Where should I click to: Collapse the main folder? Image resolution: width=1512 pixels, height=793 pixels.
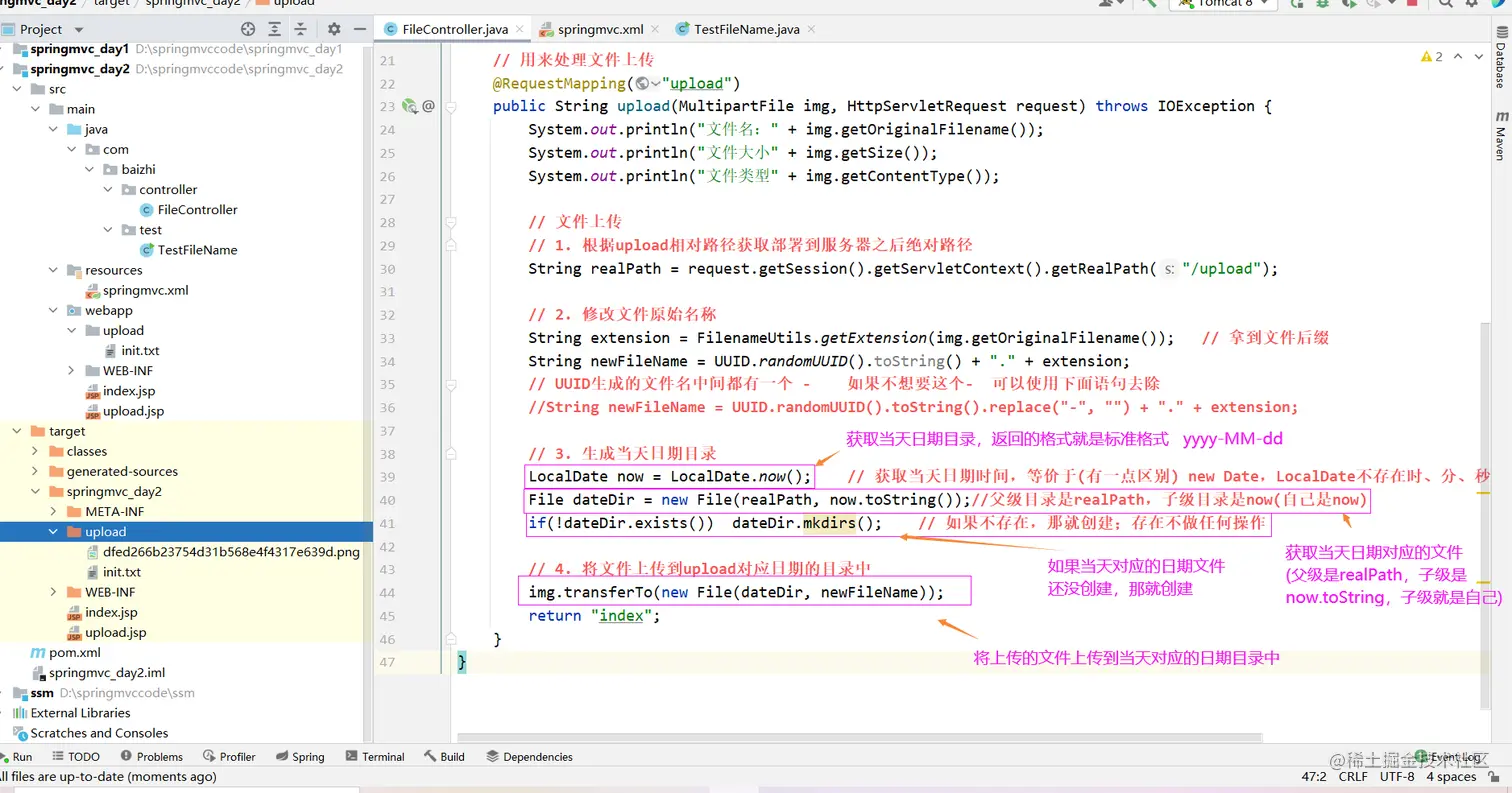[x=37, y=109]
